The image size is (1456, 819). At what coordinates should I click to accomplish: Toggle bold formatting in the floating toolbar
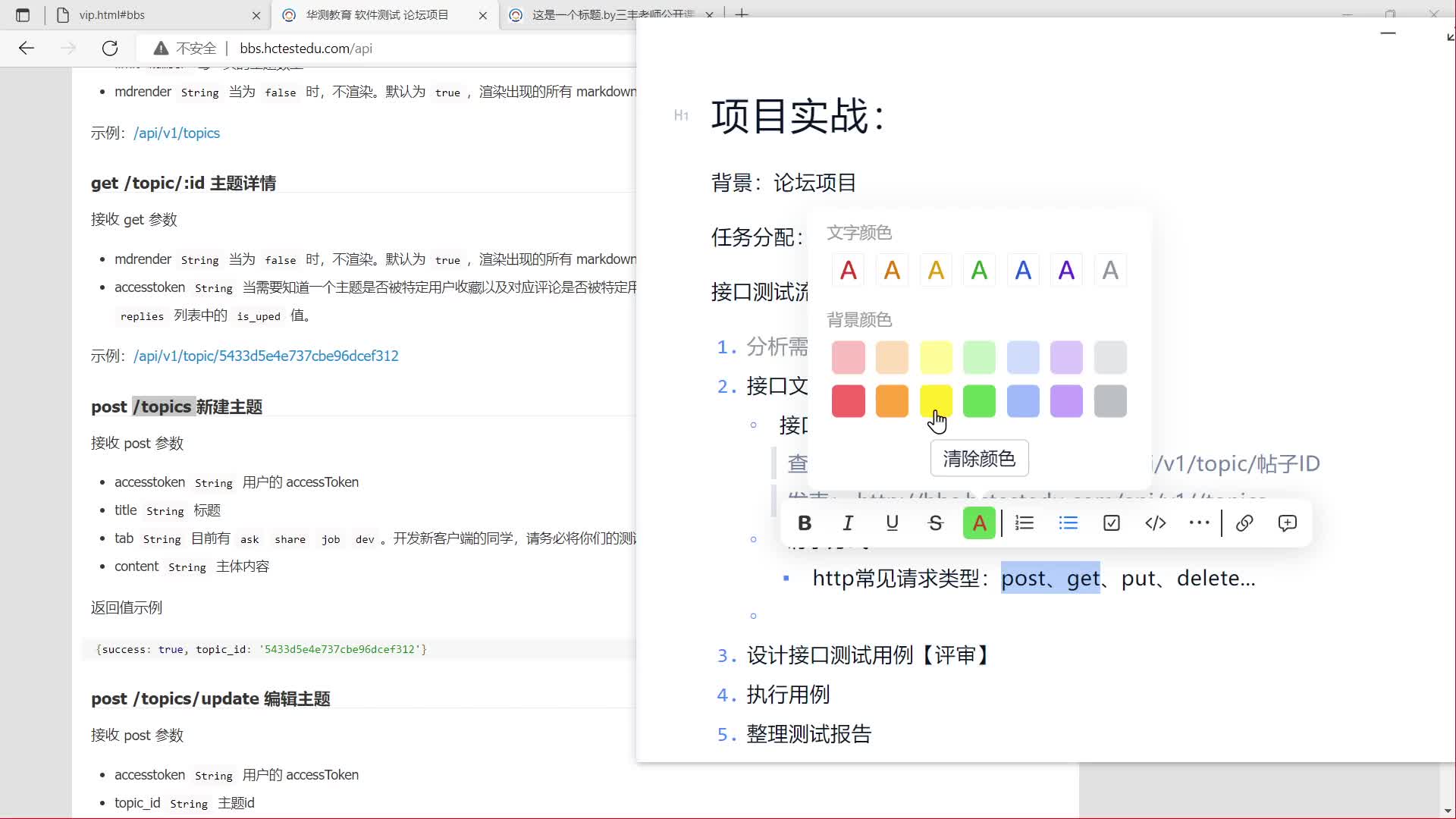click(805, 523)
